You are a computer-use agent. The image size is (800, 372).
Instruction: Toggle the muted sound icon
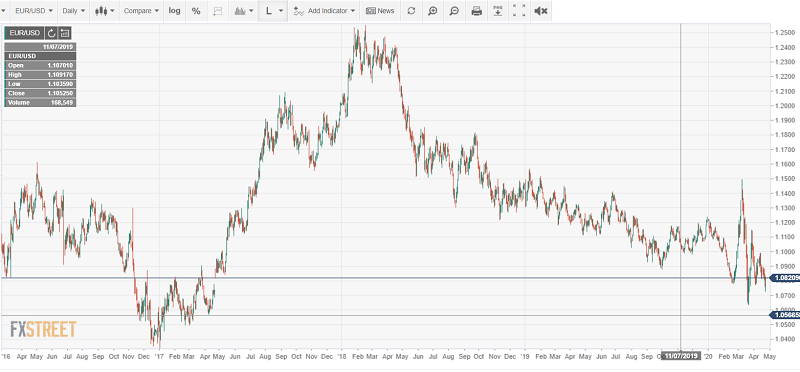click(x=540, y=11)
